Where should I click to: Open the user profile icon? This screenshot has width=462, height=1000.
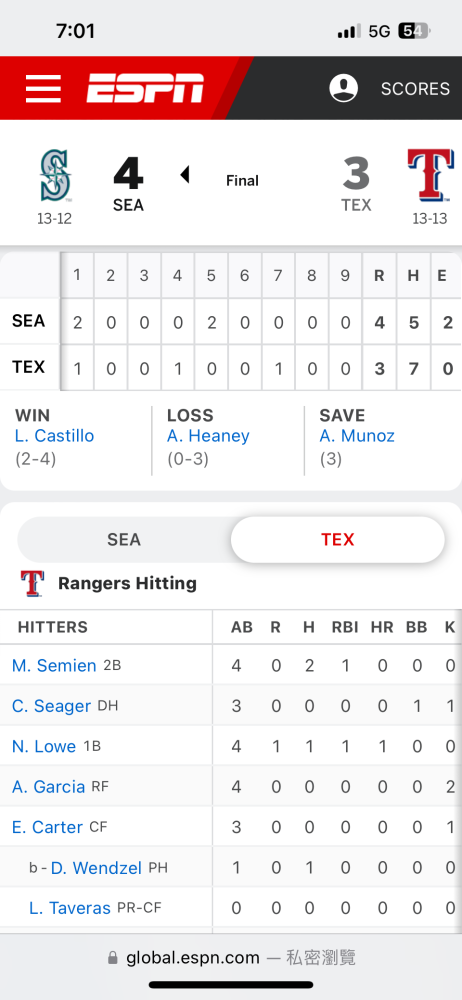click(343, 88)
